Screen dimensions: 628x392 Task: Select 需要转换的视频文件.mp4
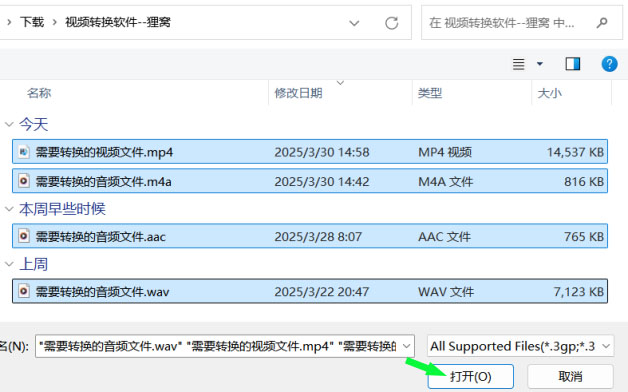pyautogui.click(x=104, y=152)
